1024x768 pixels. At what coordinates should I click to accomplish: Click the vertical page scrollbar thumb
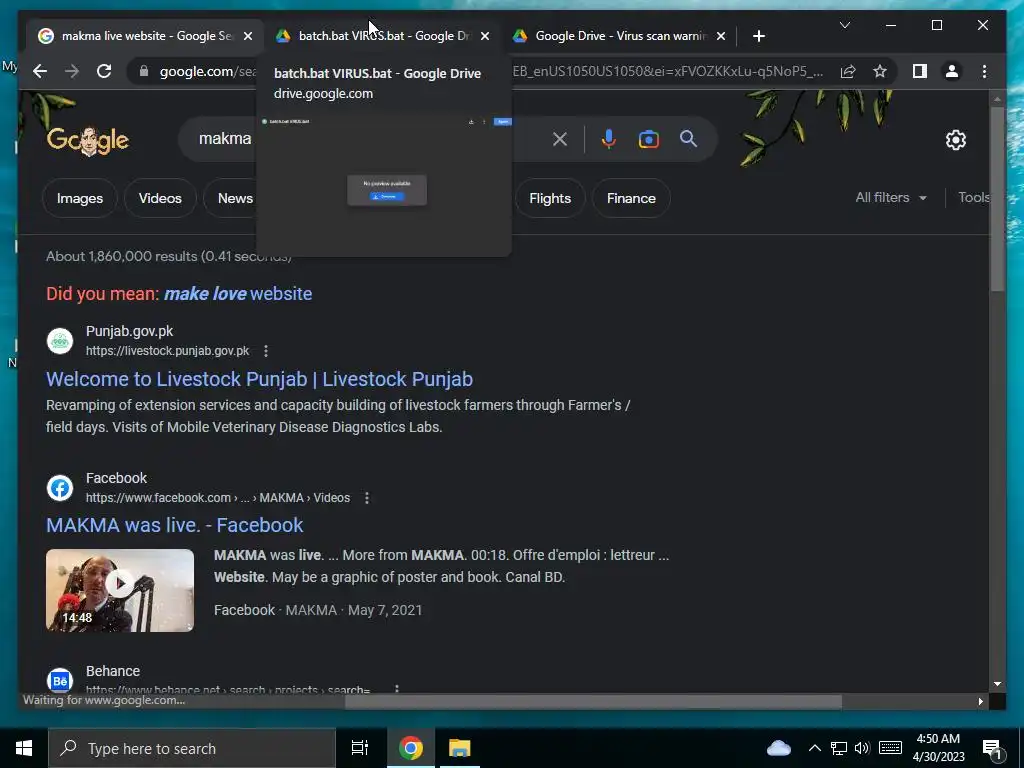(x=997, y=199)
